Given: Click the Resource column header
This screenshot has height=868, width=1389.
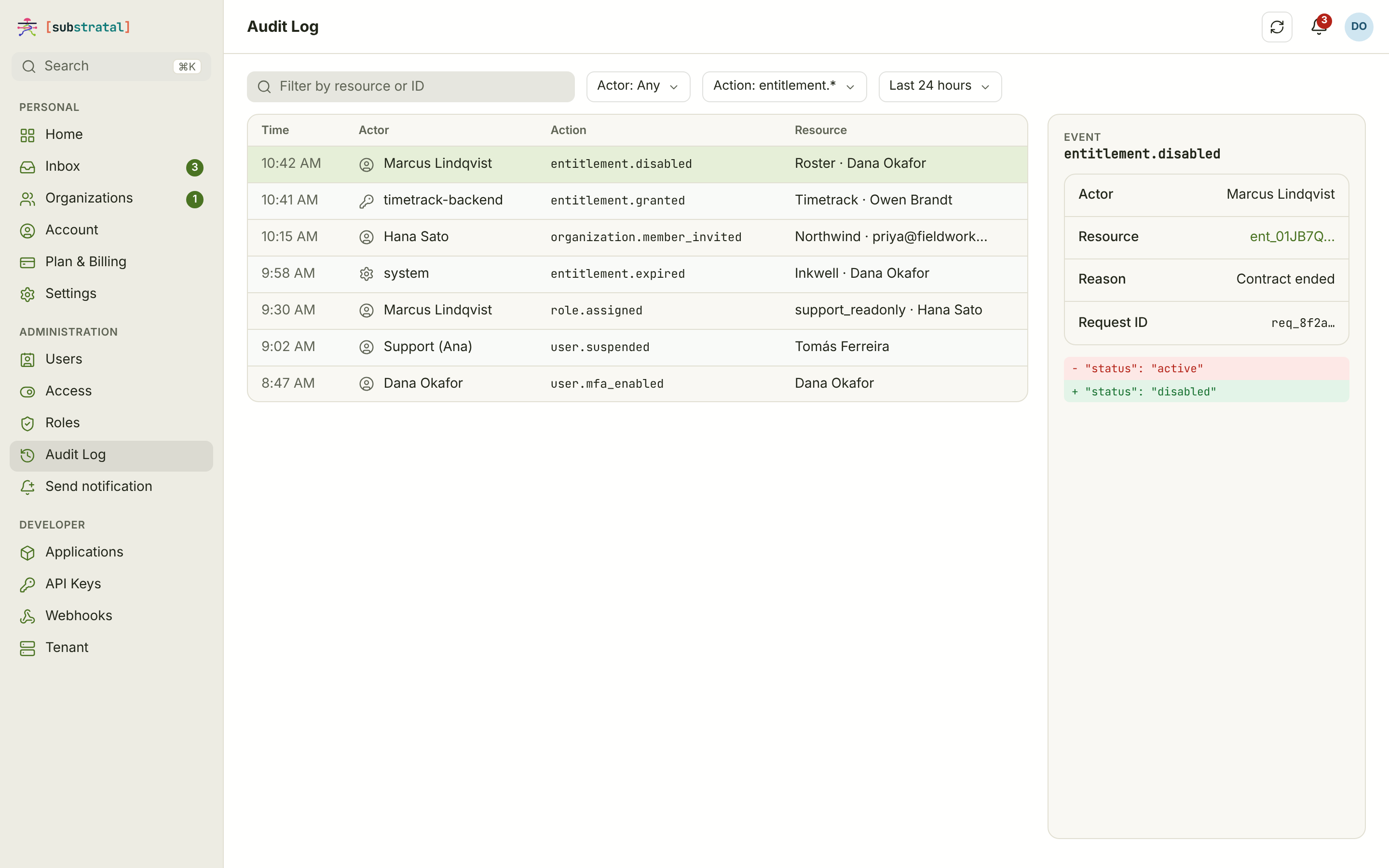Looking at the screenshot, I should tap(820, 130).
